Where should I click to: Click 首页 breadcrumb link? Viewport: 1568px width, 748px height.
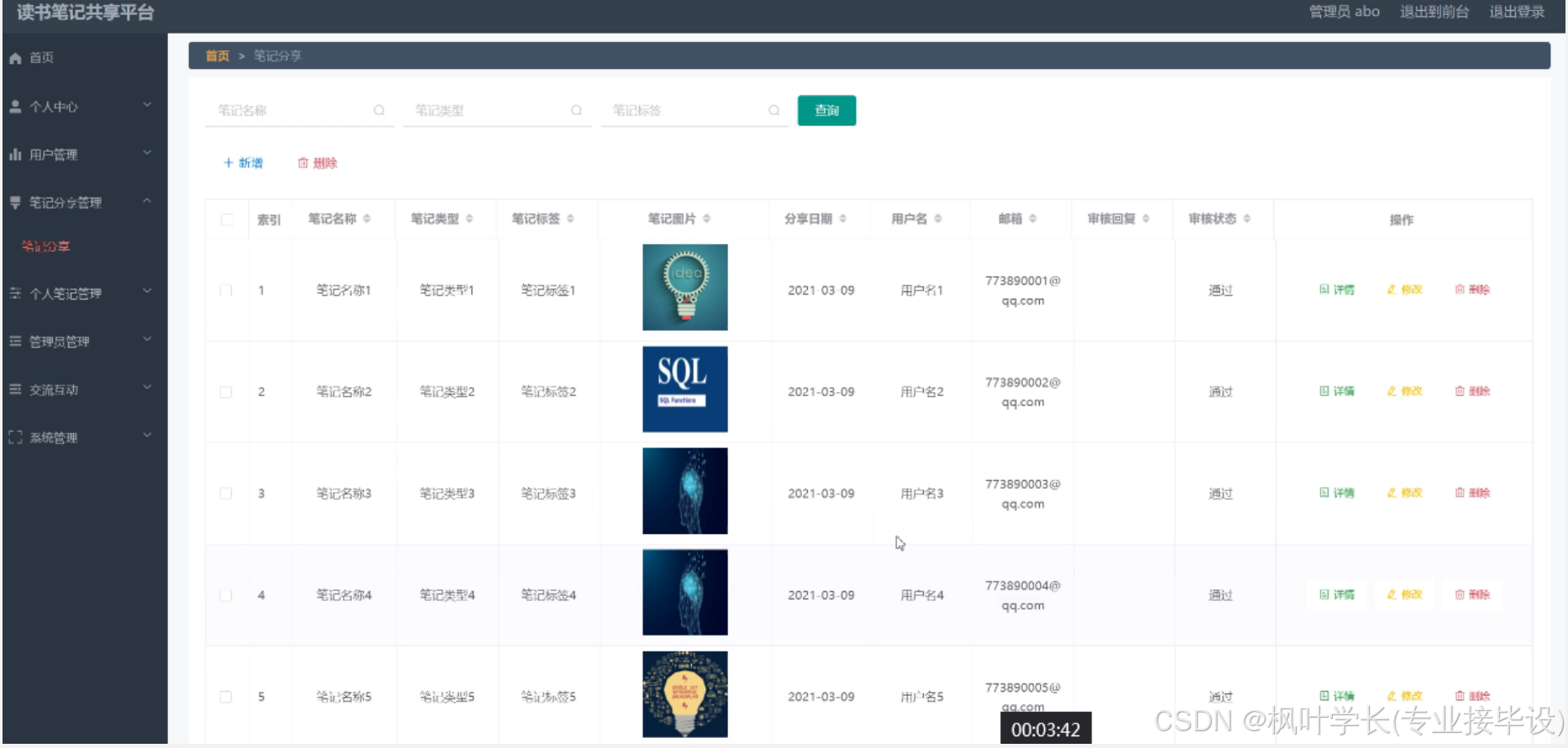pyautogui.click(x=218, y=55)
